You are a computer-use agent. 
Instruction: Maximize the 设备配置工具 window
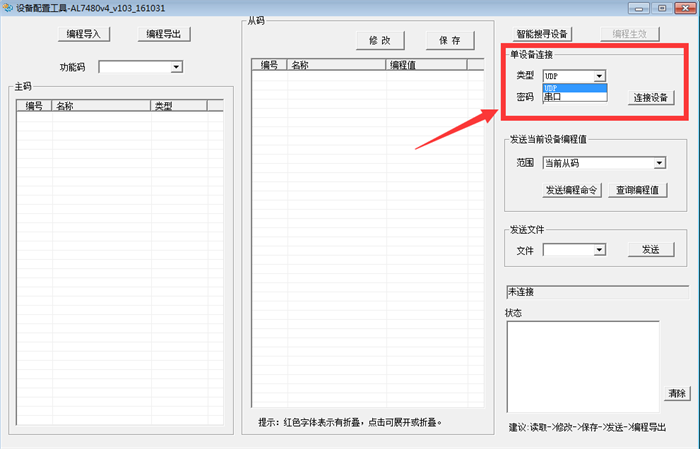click(x=662, y=8)
